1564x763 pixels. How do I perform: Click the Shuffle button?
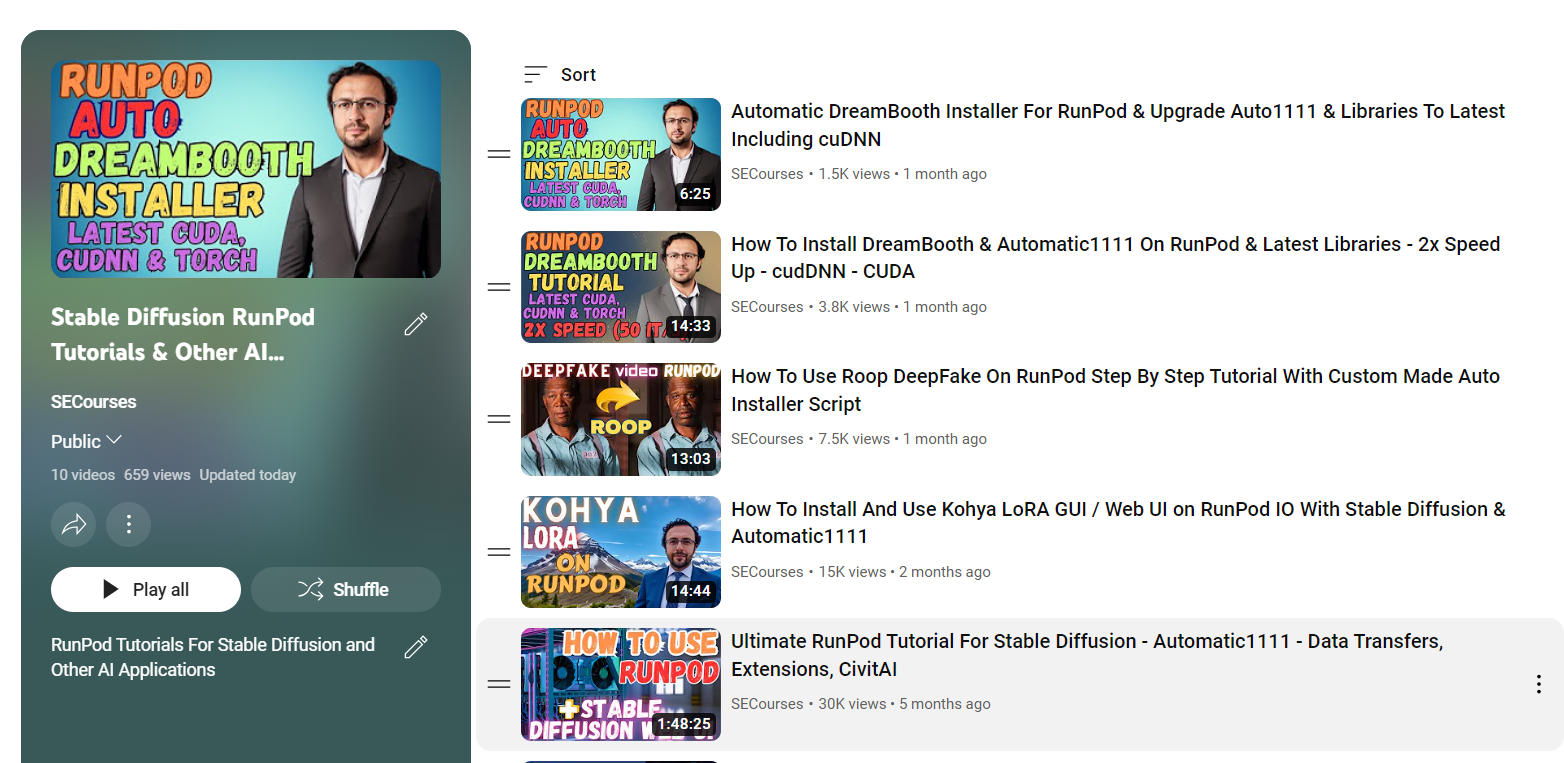345,589
